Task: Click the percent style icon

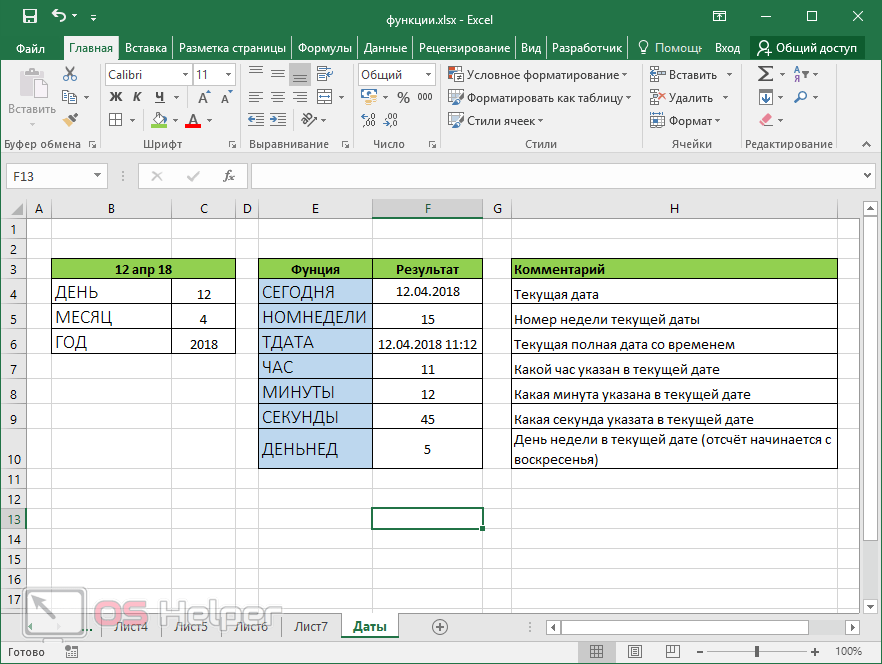Action: point(403,98)
